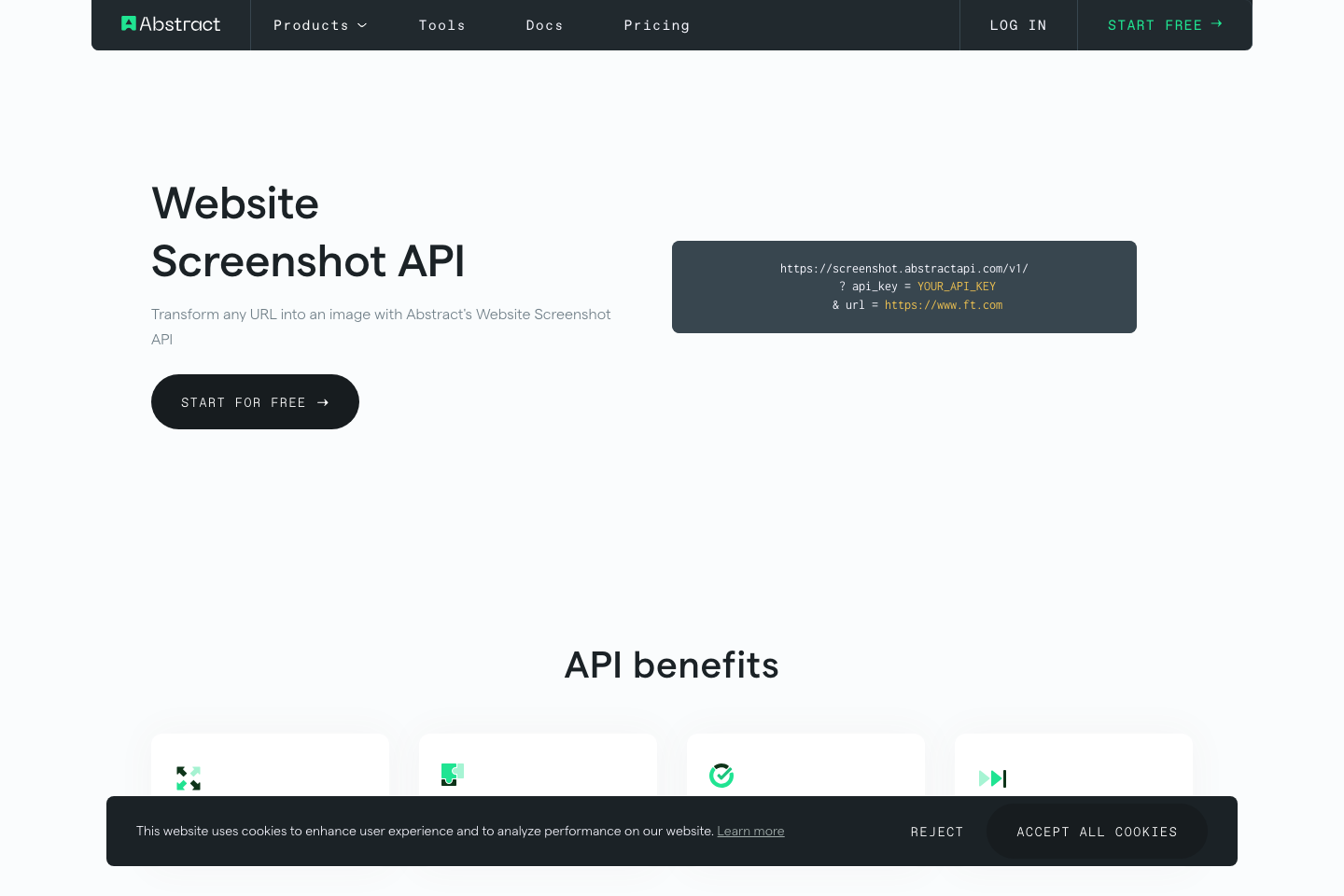Click ACCEPT ALL COOKIES in the banner

pyautogui.click(x=1097, y=831)
